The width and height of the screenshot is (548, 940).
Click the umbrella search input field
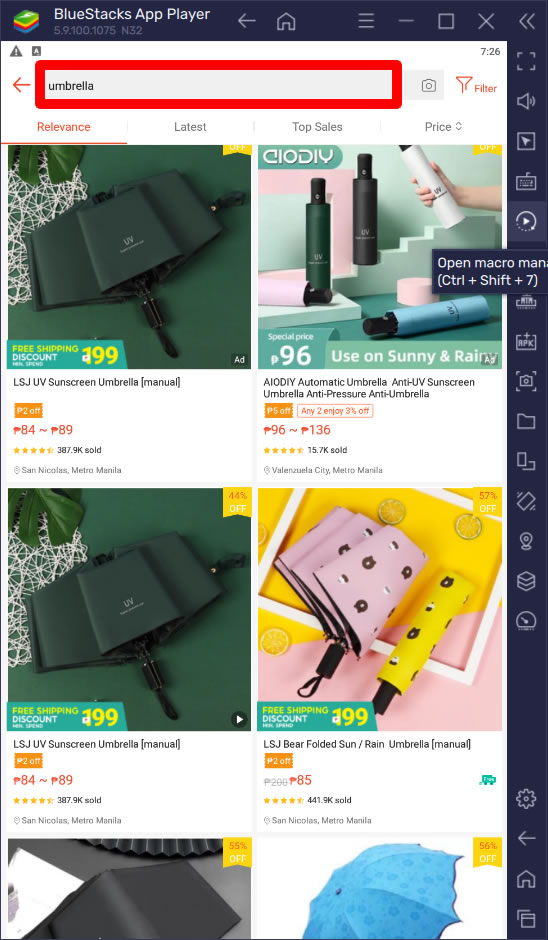(x=219, y=85)
